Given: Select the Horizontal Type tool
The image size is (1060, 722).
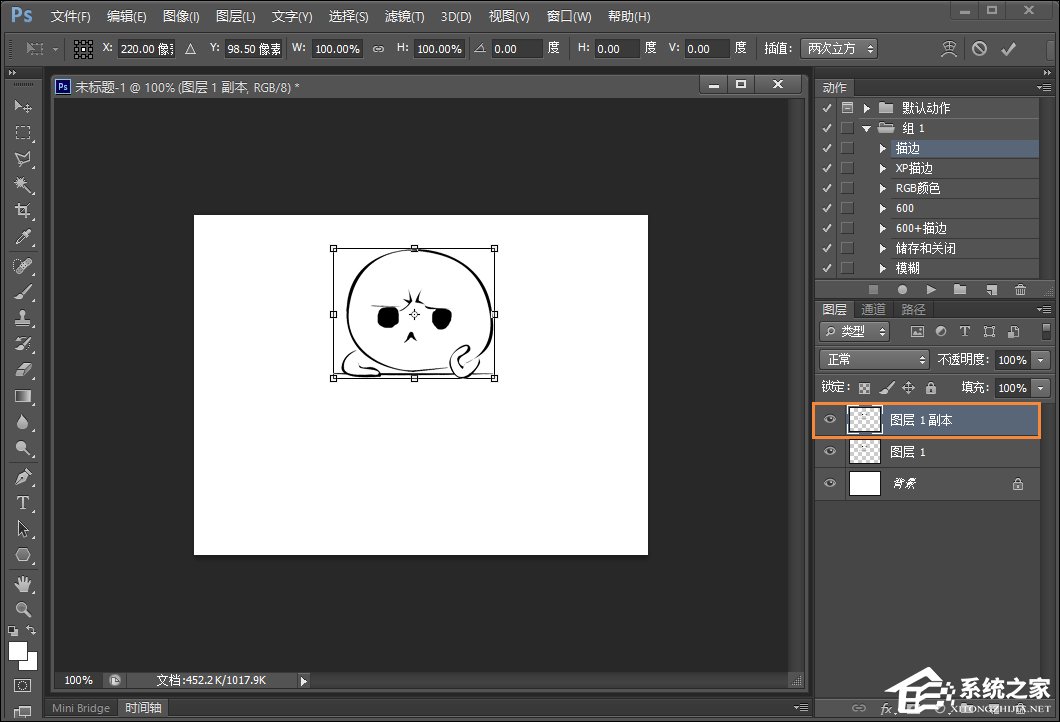Looking at the screenshot, I should [x=23, y=503].
